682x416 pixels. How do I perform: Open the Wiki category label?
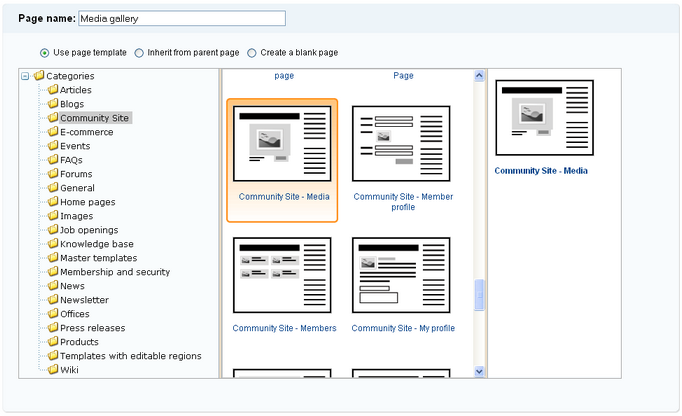pos(70,370)
